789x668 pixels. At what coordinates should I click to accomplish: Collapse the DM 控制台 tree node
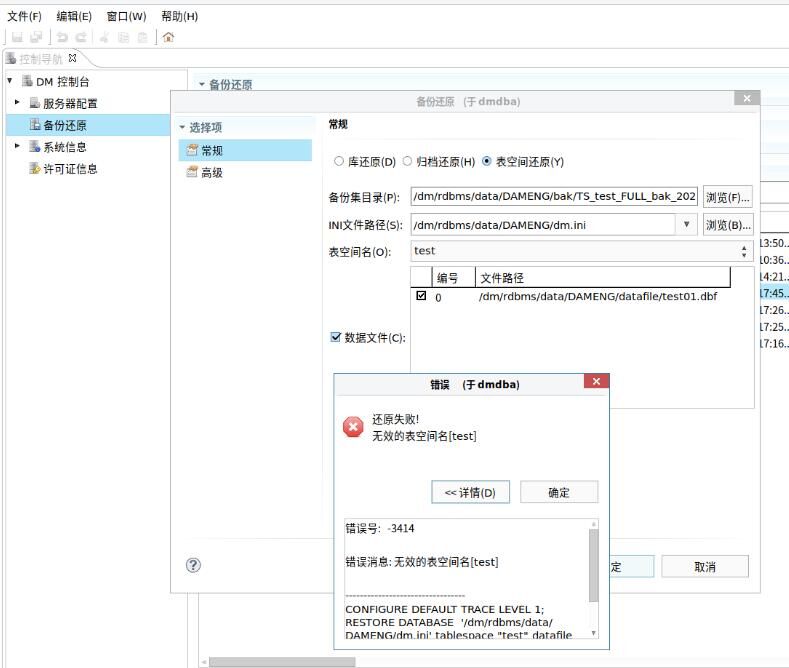(x=10, y=80)
